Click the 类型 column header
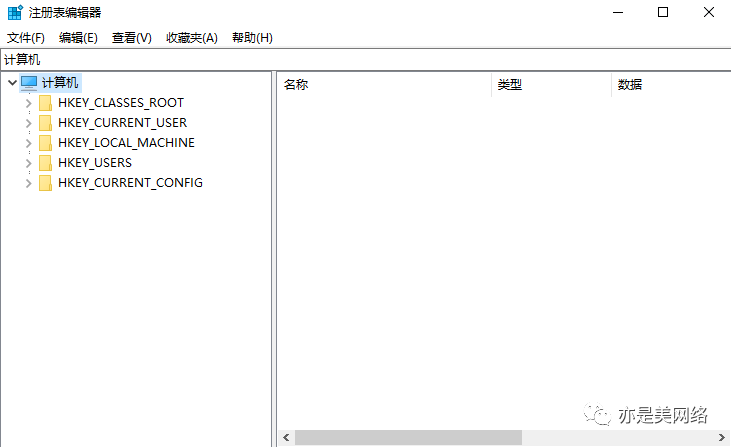Image resolution: width=731 pixels, height=447 pixels. pos(551,84)
